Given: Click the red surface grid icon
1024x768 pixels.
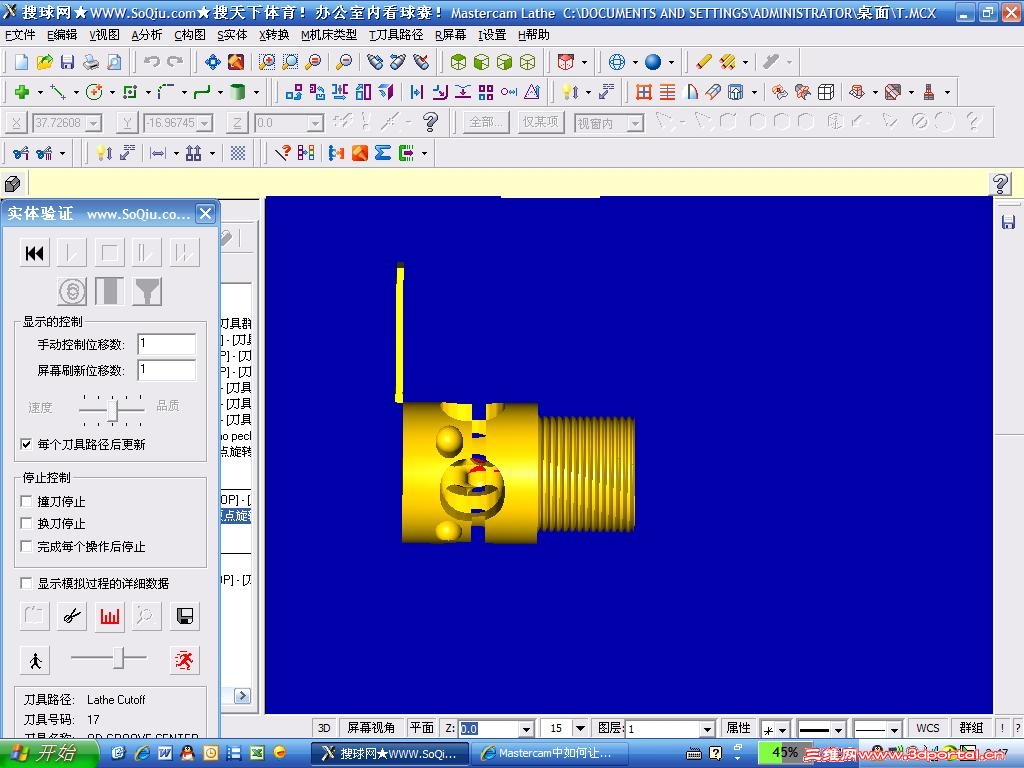Looking at the screenshot, I should (x=644, y=92).
